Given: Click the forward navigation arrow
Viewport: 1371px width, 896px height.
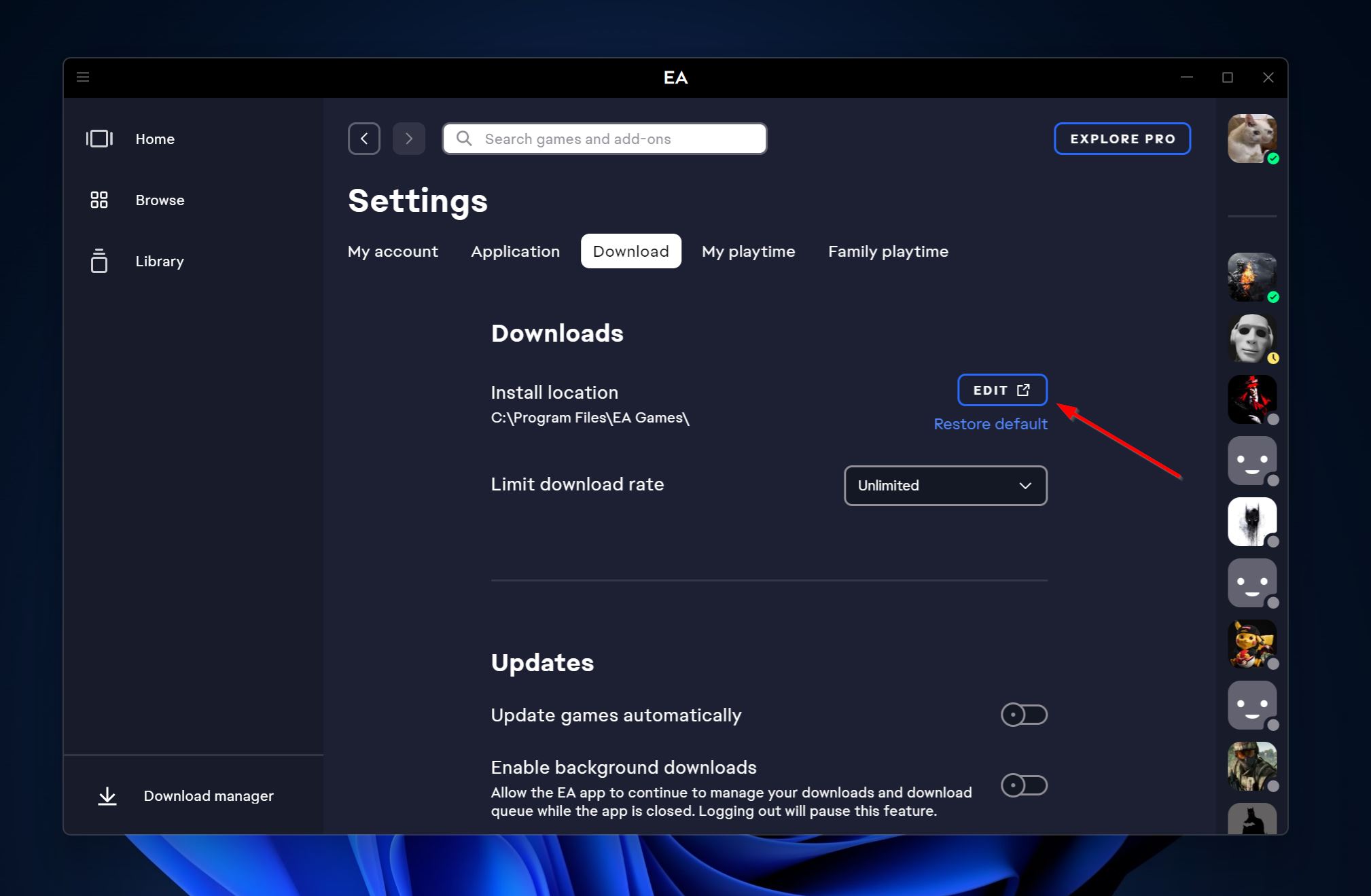Looking at the screenshot, I should [408, 138].
